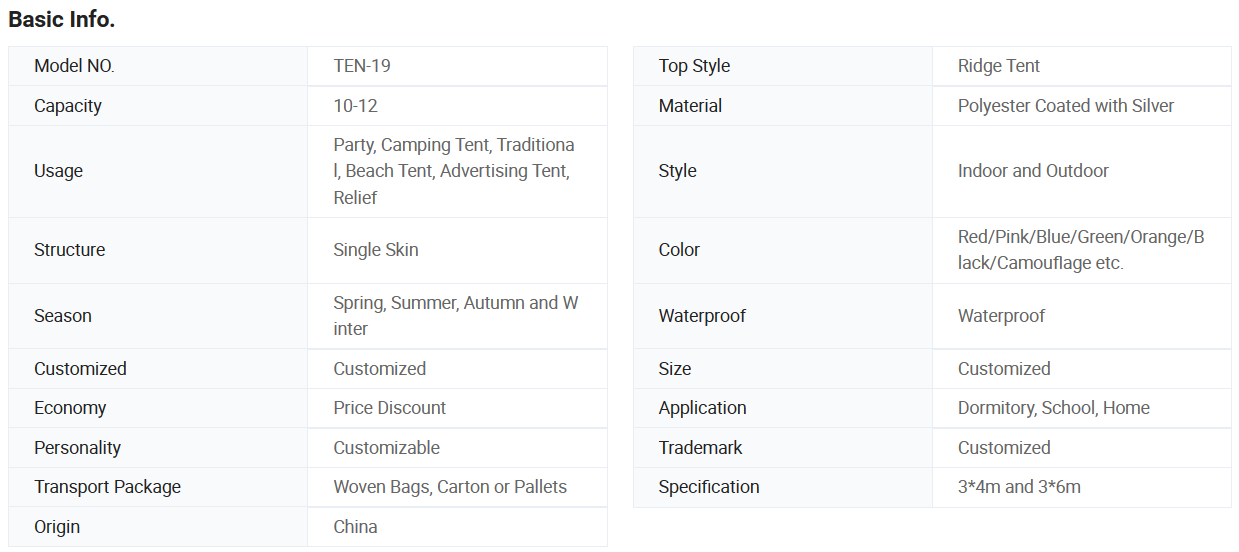Select the China origin value
This screenshot has width=1239, height=552.
(x=355, y=527)
